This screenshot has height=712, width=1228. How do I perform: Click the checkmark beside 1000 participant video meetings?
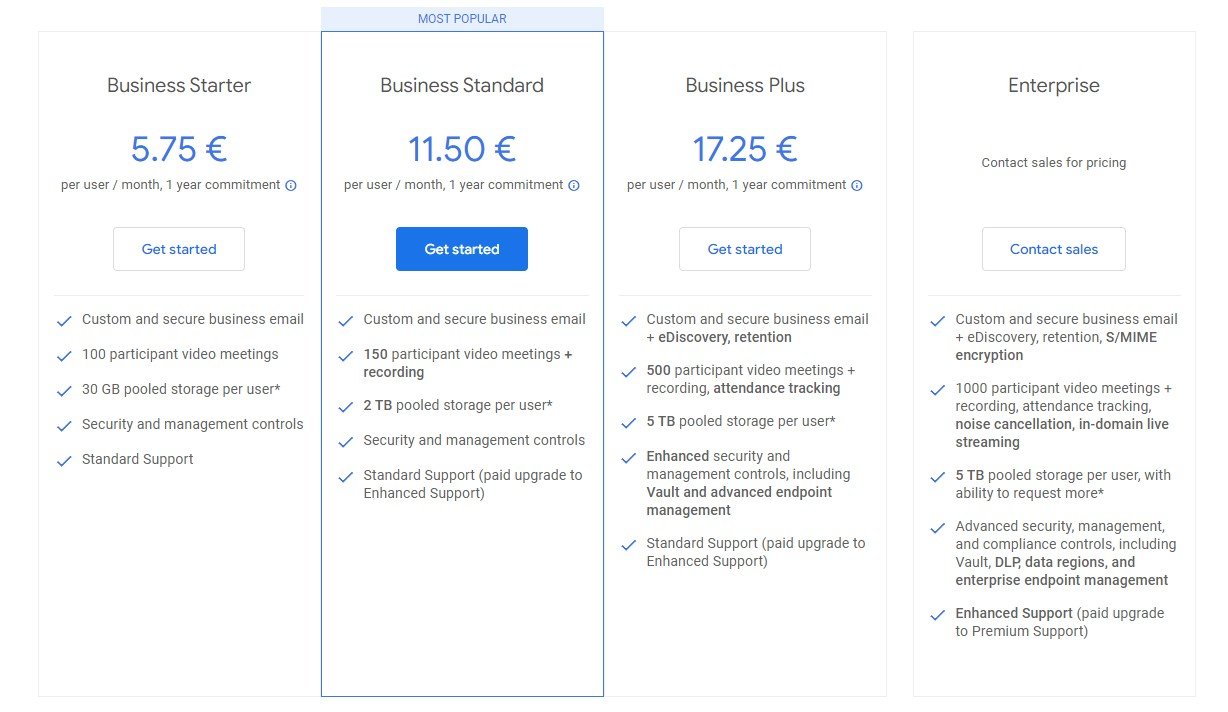(937, 390)
